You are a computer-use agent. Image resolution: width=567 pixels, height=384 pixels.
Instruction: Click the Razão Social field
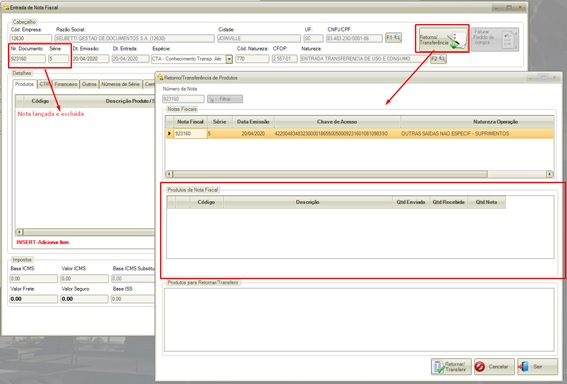click(x=134, y=38)
